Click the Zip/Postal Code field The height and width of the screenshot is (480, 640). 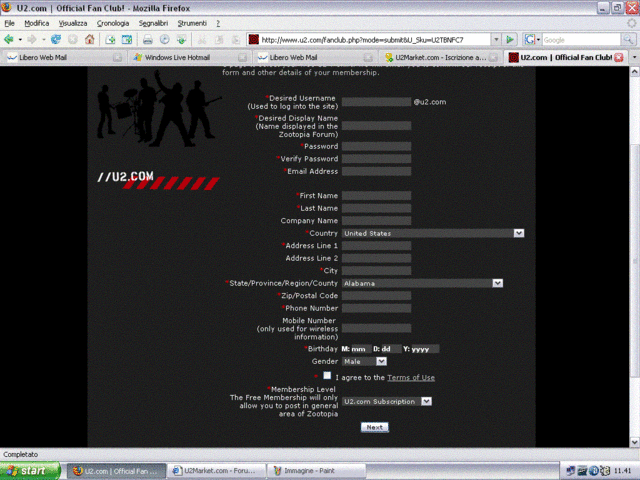[376, 296]
